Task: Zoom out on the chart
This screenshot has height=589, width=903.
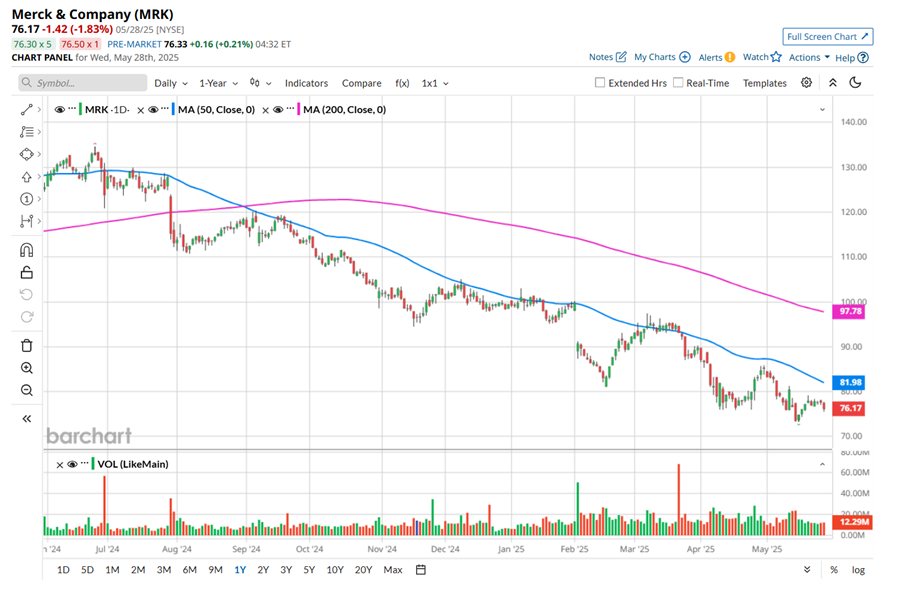Action: coord(26,390)
